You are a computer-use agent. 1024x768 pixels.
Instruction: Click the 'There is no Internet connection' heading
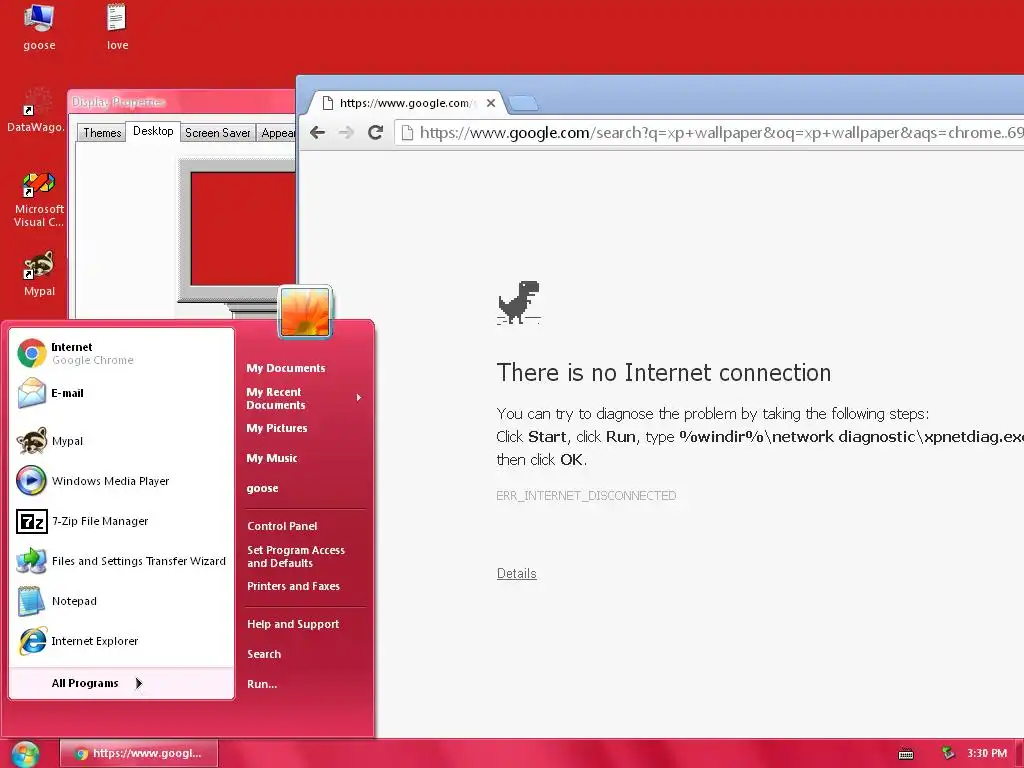tap(664, 372)
